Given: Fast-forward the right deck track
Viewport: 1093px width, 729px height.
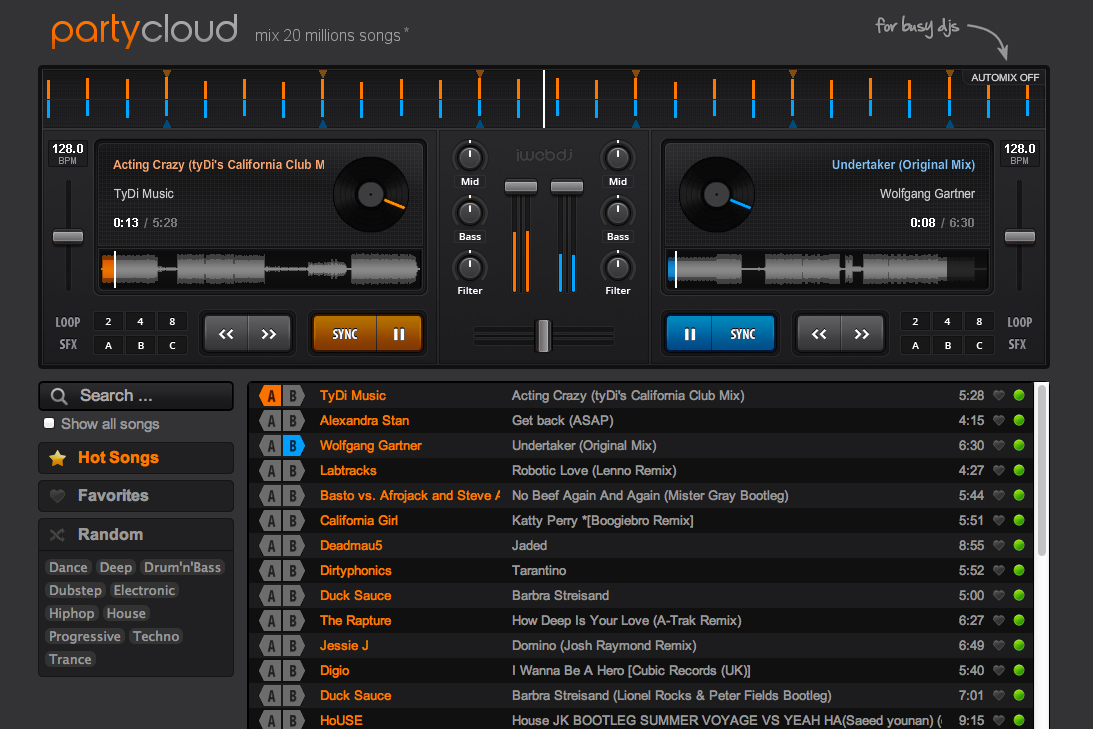Looking at the screenshot, I should (x=862, y=334).
